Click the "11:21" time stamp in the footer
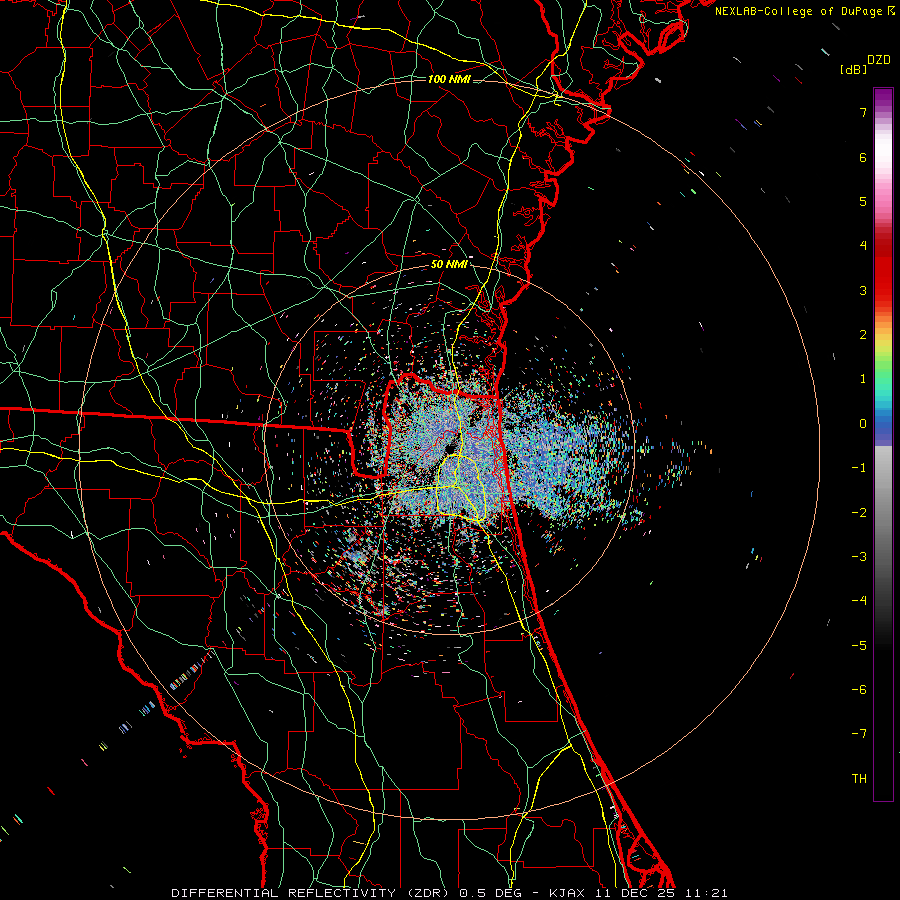900x900 pixels. 706,893
